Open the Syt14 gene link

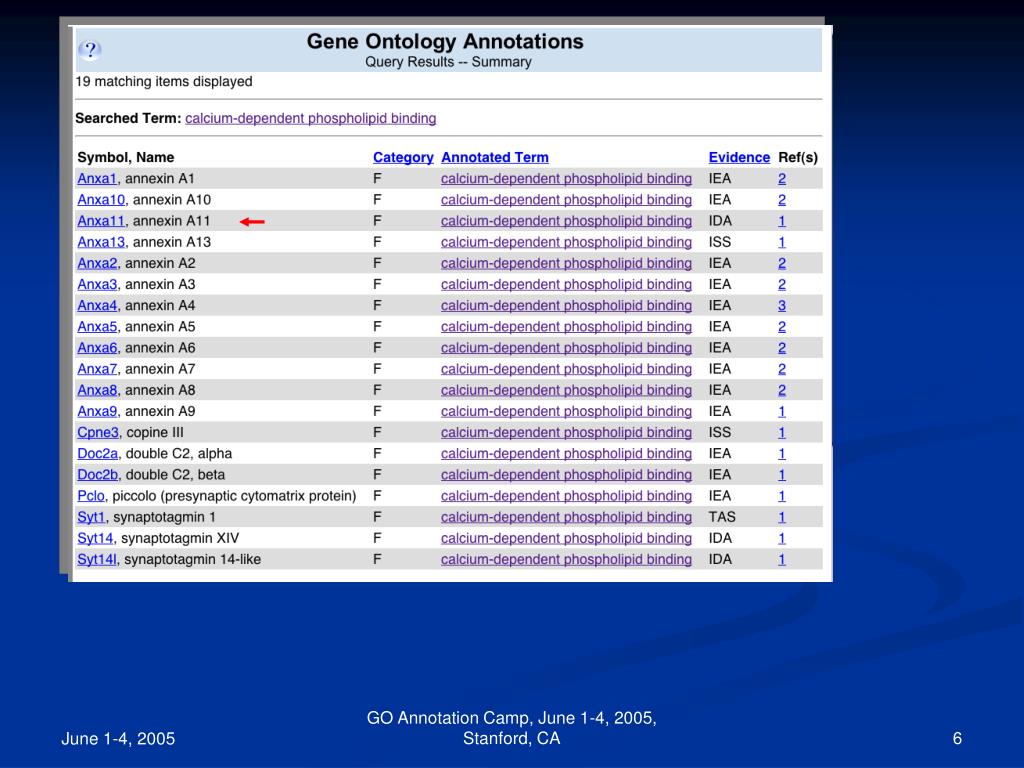(x=95, y=538)
